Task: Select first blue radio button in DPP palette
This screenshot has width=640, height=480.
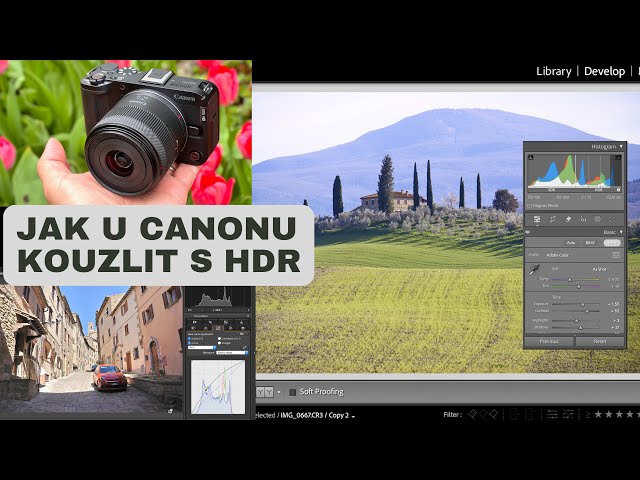Action: point(189,338)
